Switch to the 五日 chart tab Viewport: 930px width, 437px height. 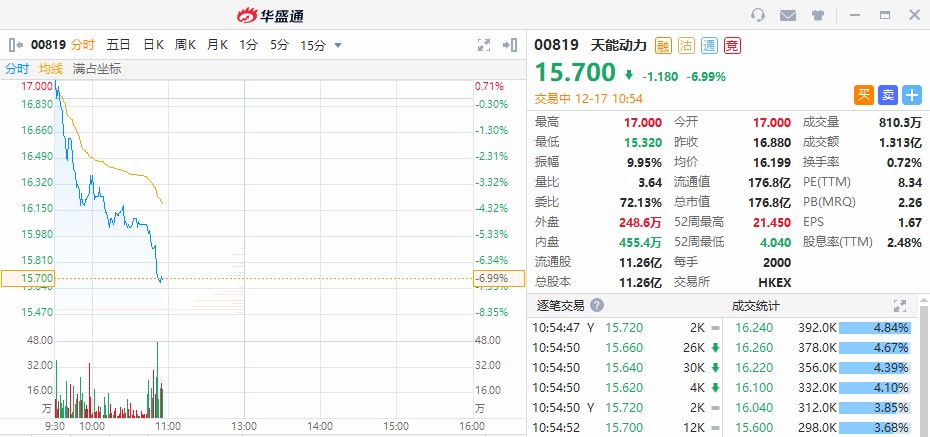(119, 45)
